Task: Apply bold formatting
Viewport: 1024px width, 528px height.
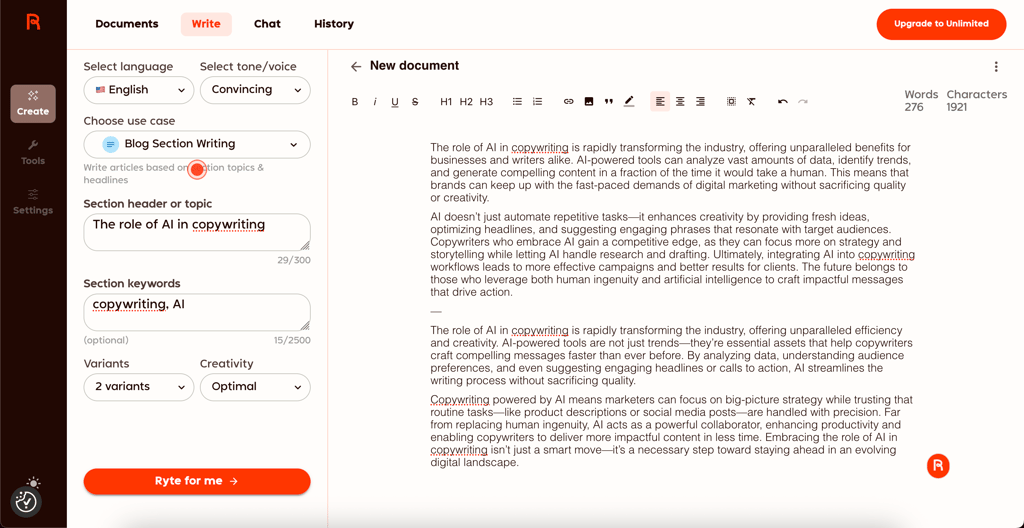Action: 355,101
